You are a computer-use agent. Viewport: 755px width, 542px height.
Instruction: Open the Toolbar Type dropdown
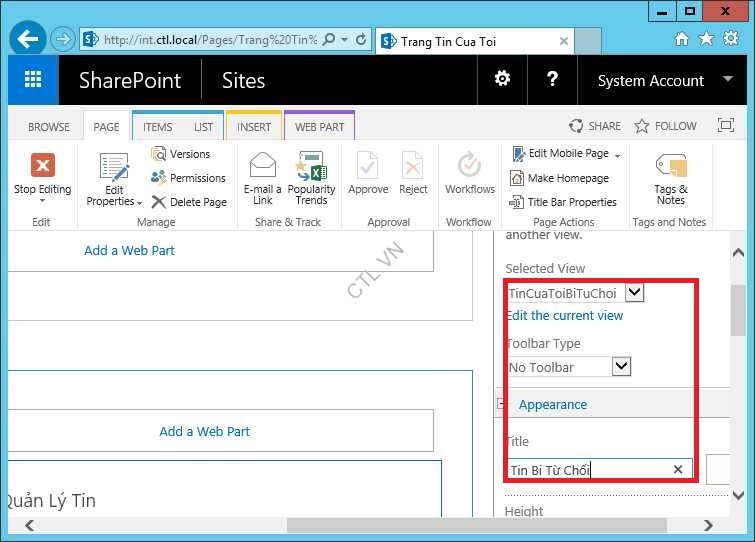(x=621, y=367)
